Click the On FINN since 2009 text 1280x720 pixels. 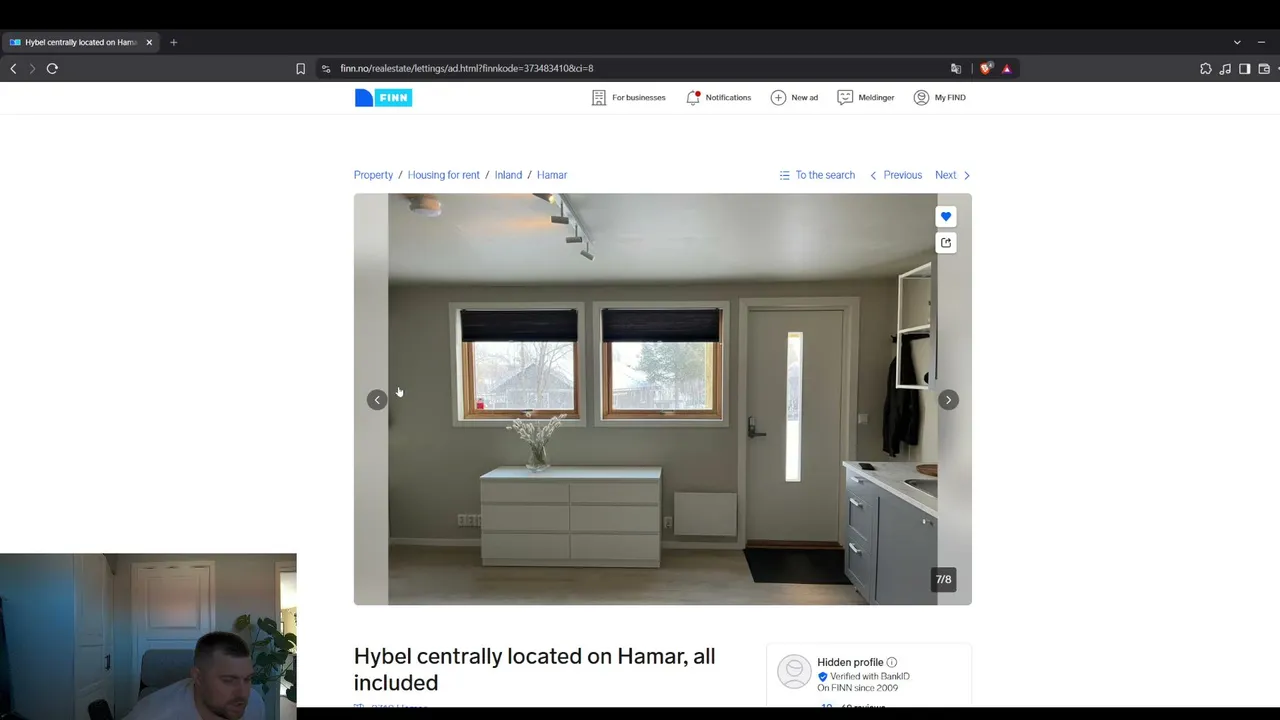[x=858, y=688]
